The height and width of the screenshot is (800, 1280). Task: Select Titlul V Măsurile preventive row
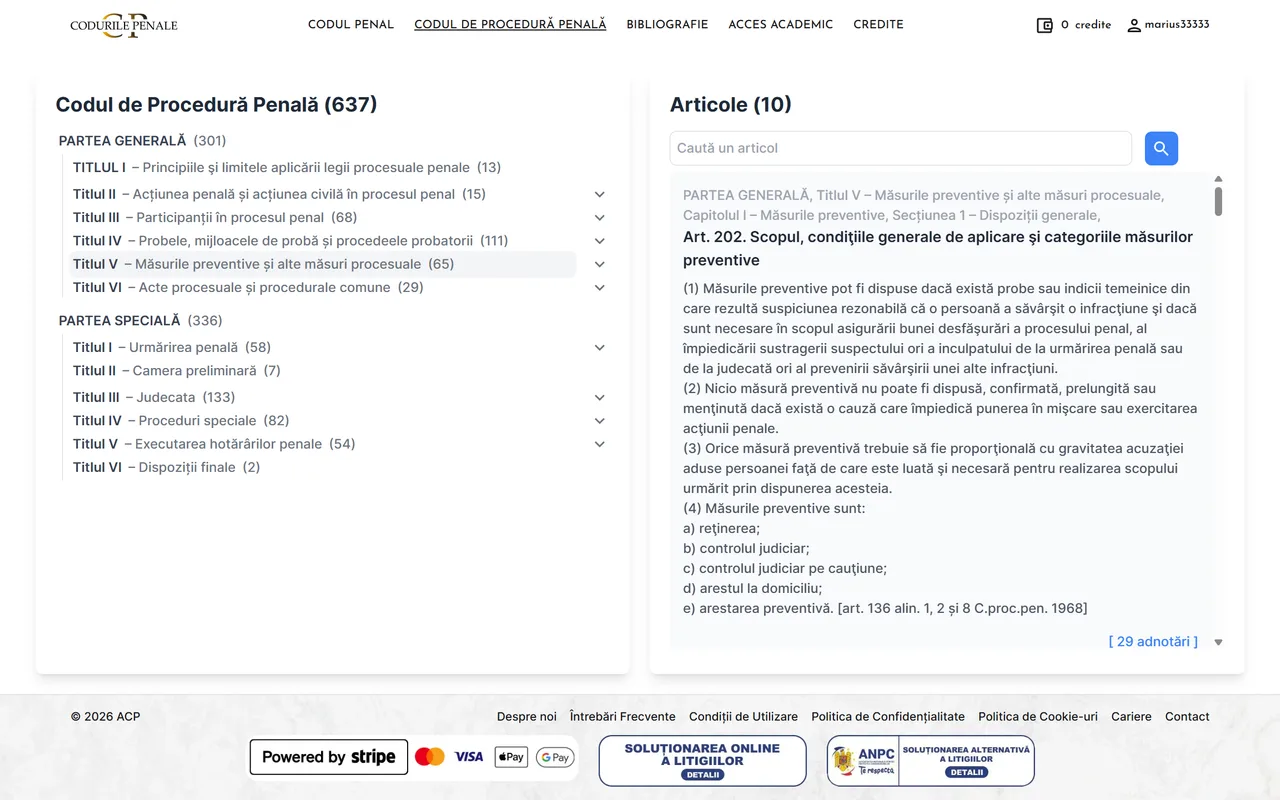pyautogui.click(x=322, y=264)
